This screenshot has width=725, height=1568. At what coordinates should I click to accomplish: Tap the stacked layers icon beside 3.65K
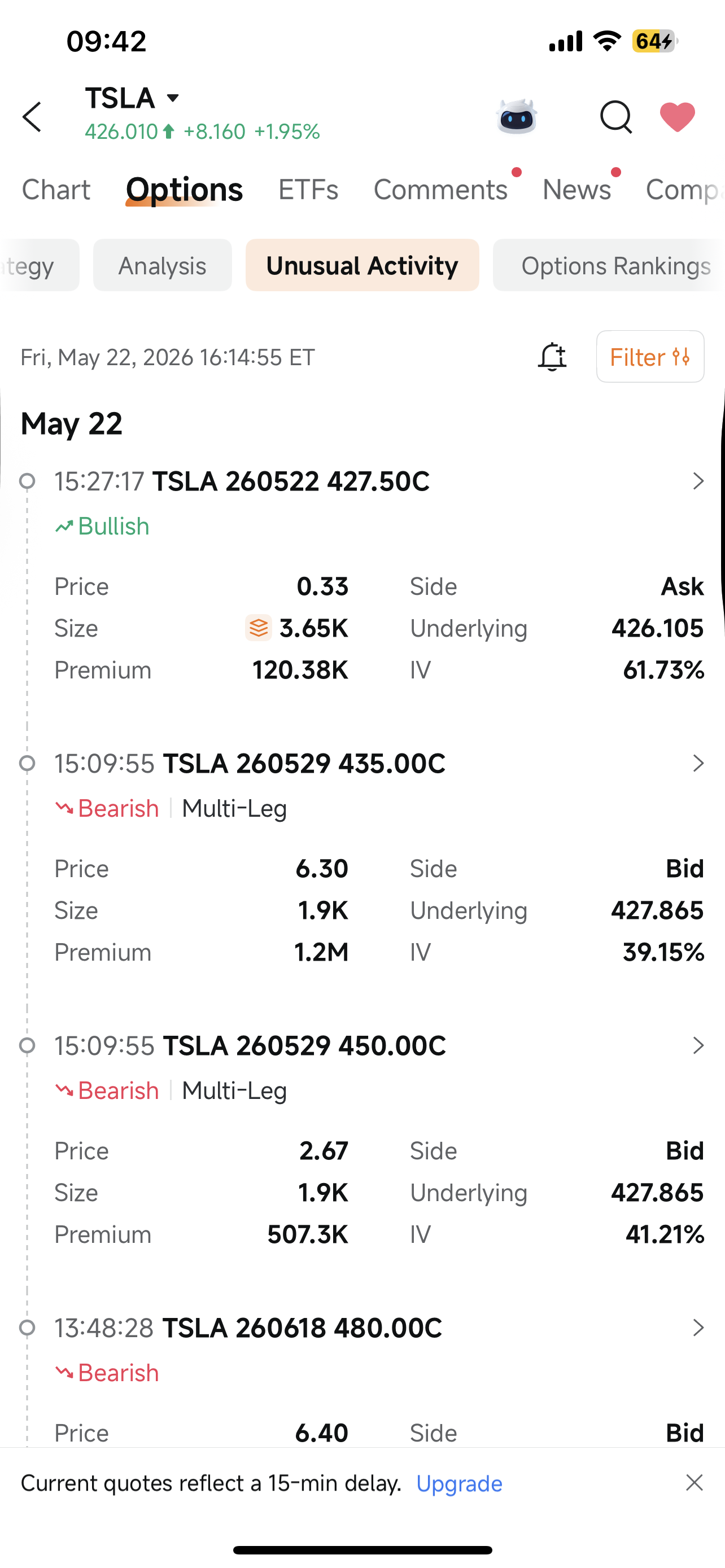259,628
